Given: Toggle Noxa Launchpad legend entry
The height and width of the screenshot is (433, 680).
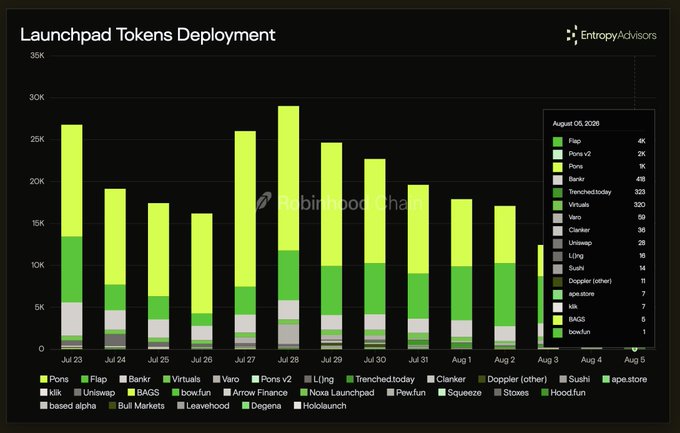Looking at the screenshot, I should 337,393.
